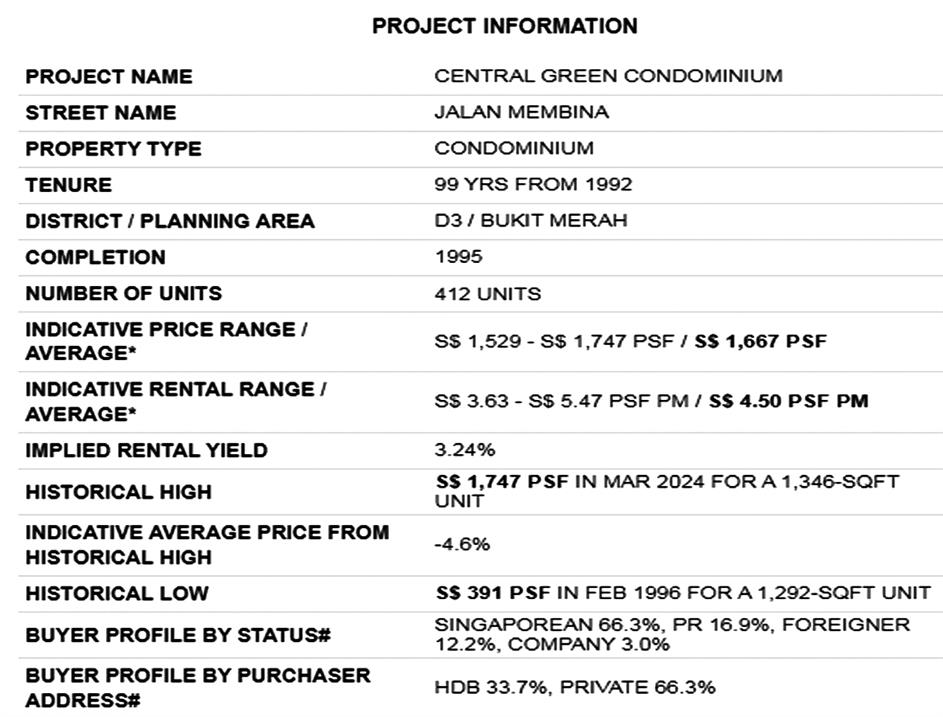Select the 412 UNITS value
Screen dimensions: 943x717
coord(487,294)
